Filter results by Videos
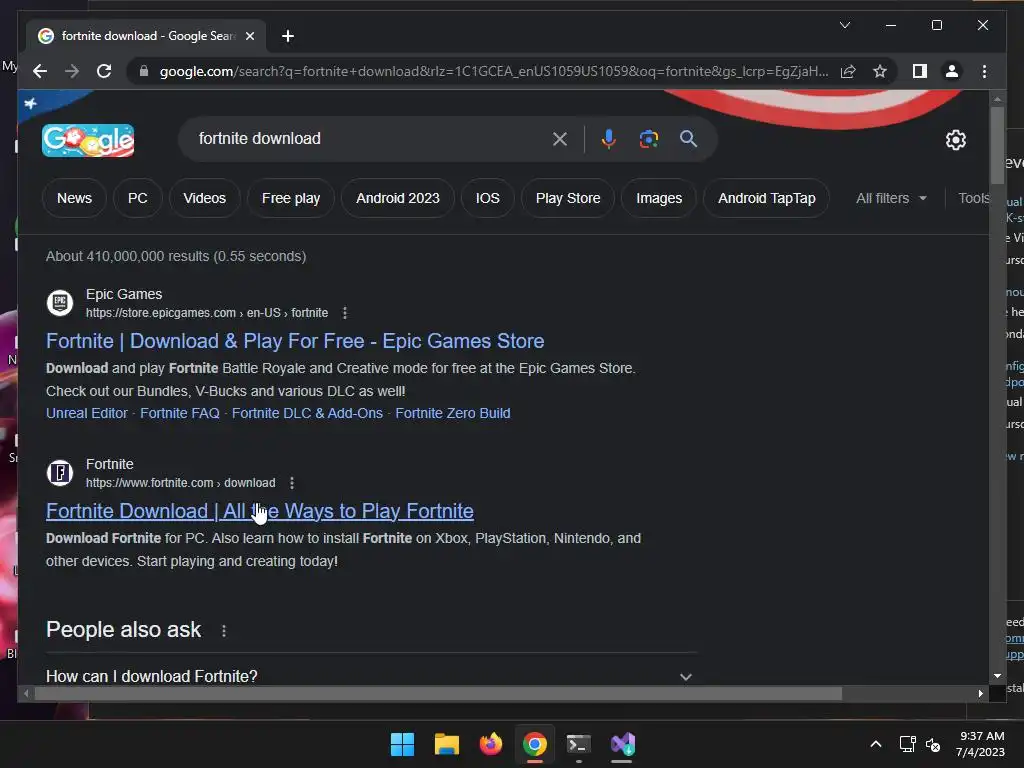 (x=204, y=198)
